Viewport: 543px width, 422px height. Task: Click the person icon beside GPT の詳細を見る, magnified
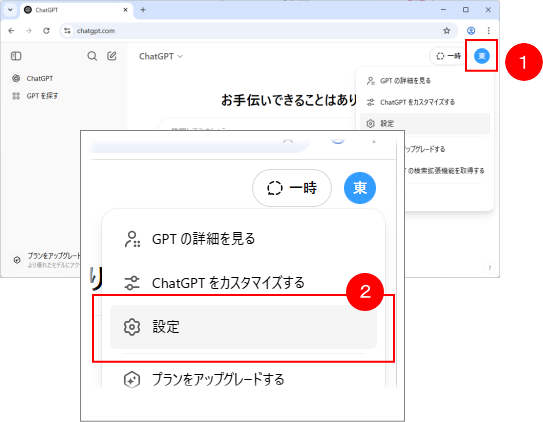132,239
